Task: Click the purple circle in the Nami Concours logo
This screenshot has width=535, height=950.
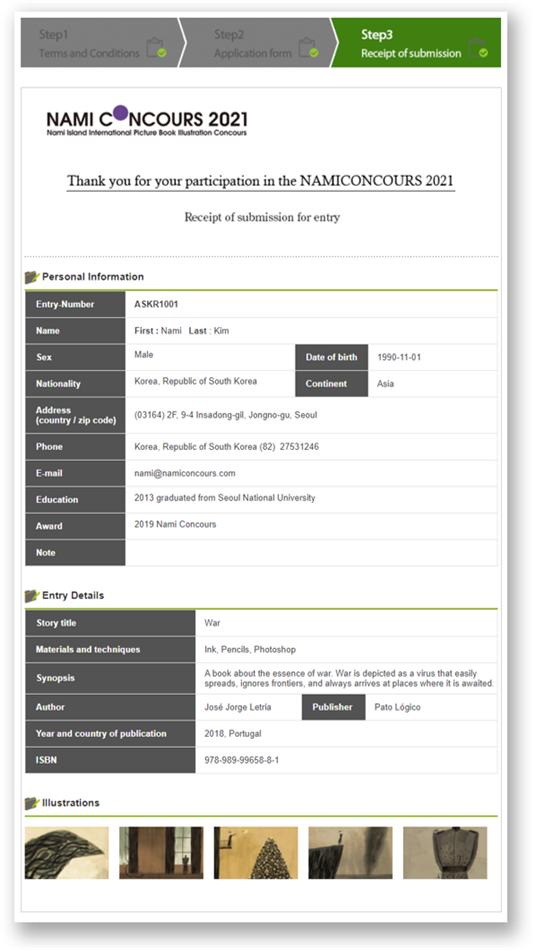Action: point(121,113)
